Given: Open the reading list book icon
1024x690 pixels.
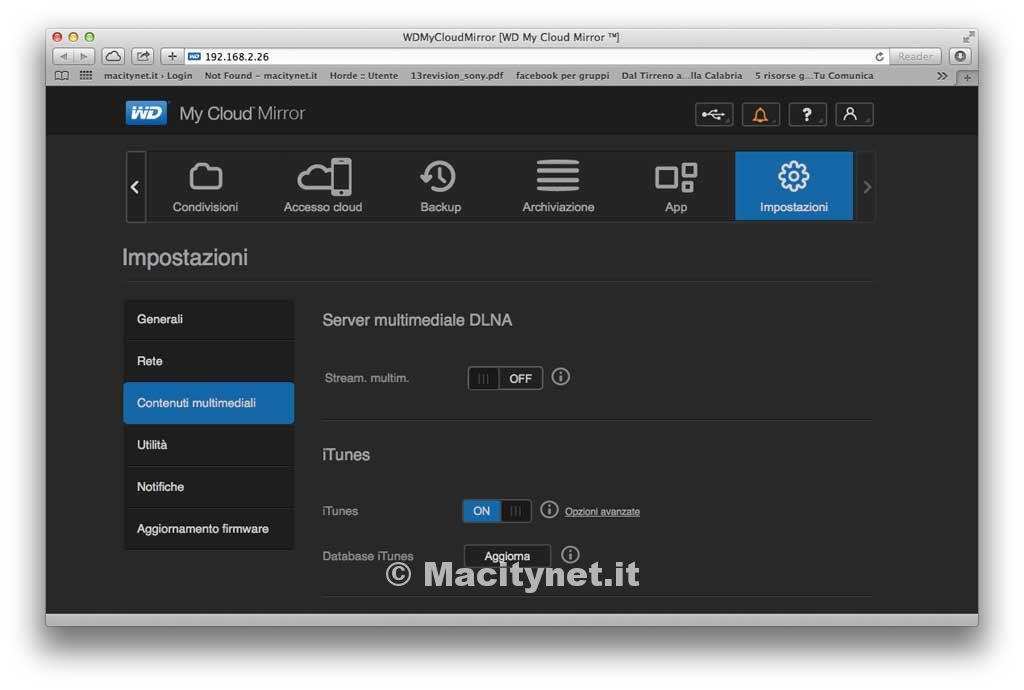Looking at the screenshot, I should pyautogui.click(x=62, y=76).
